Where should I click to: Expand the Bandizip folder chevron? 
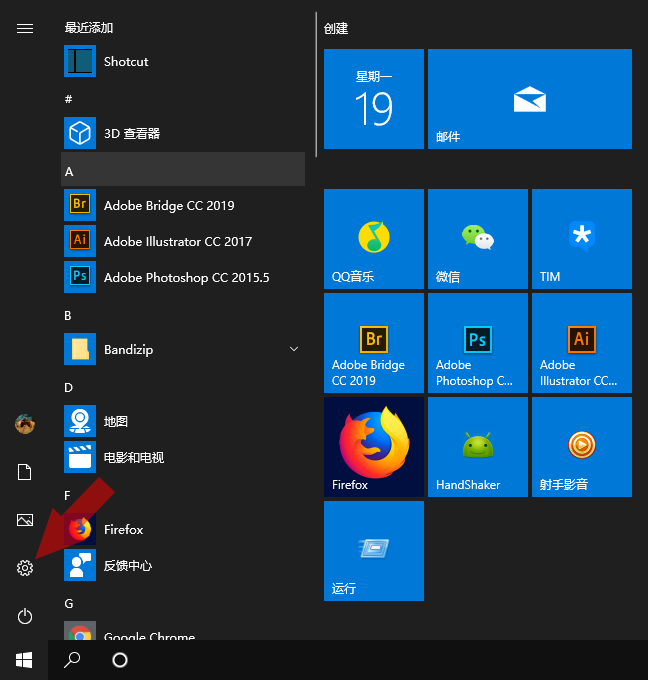point(294,349)
